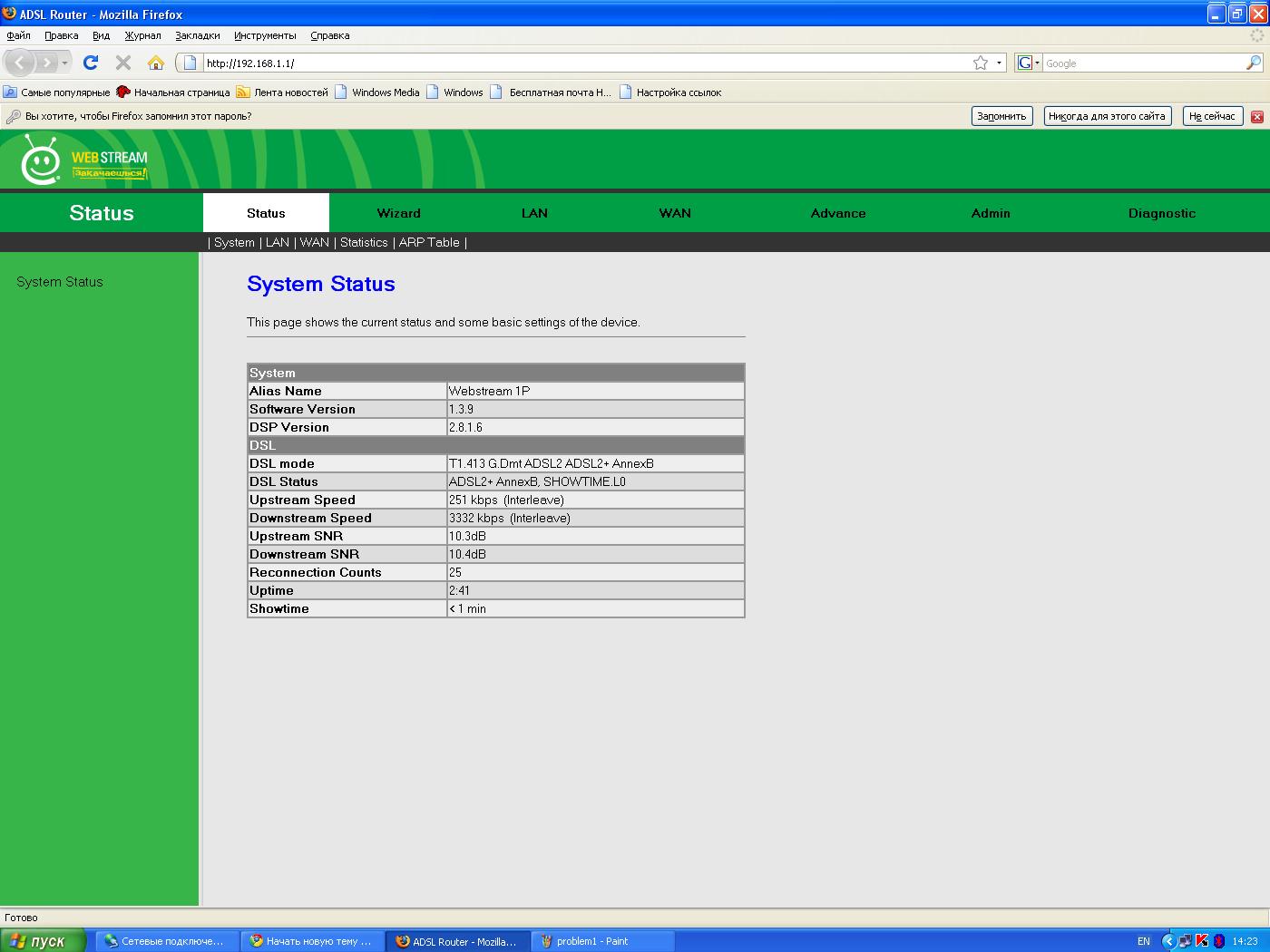The image size is (1270, 952).
Task: Switch to the Wizard tab
Action: point(398,213)
